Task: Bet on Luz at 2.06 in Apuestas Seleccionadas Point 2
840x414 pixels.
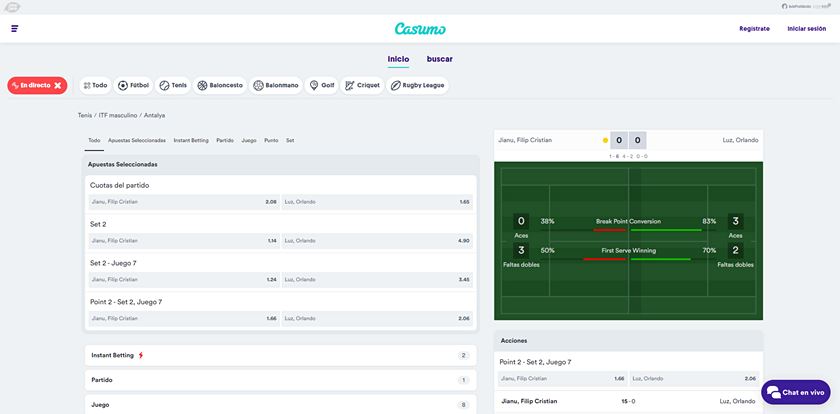Action: (x=377, y=319)
